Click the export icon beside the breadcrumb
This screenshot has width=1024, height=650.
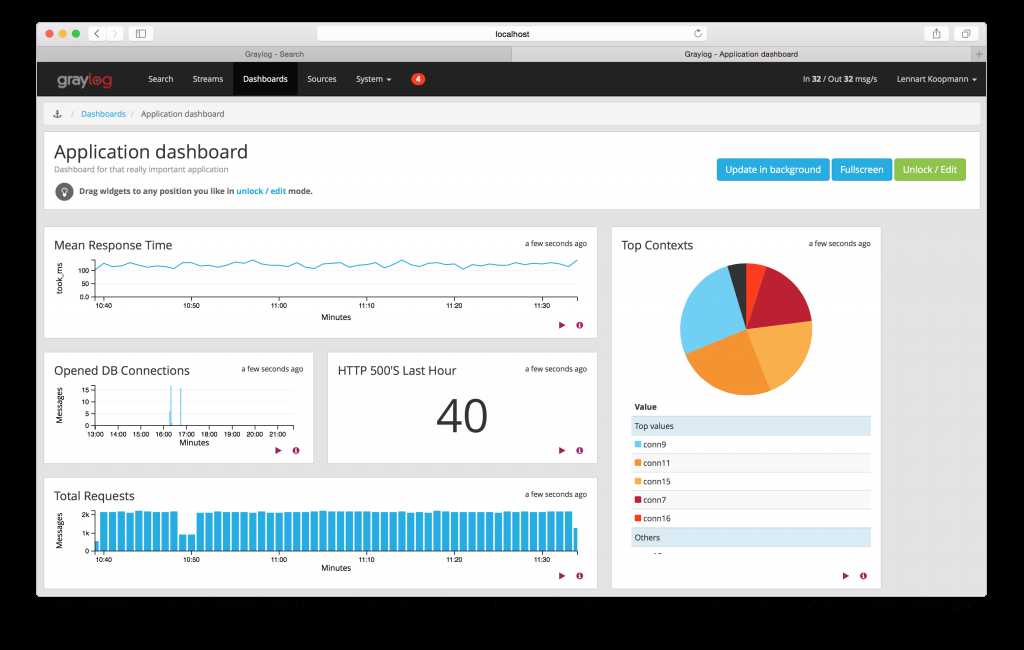coord(57,113)
